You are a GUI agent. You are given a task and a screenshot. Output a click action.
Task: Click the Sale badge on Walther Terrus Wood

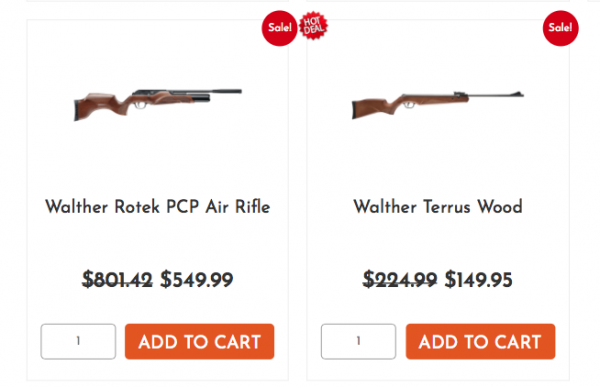pos(561,28)
